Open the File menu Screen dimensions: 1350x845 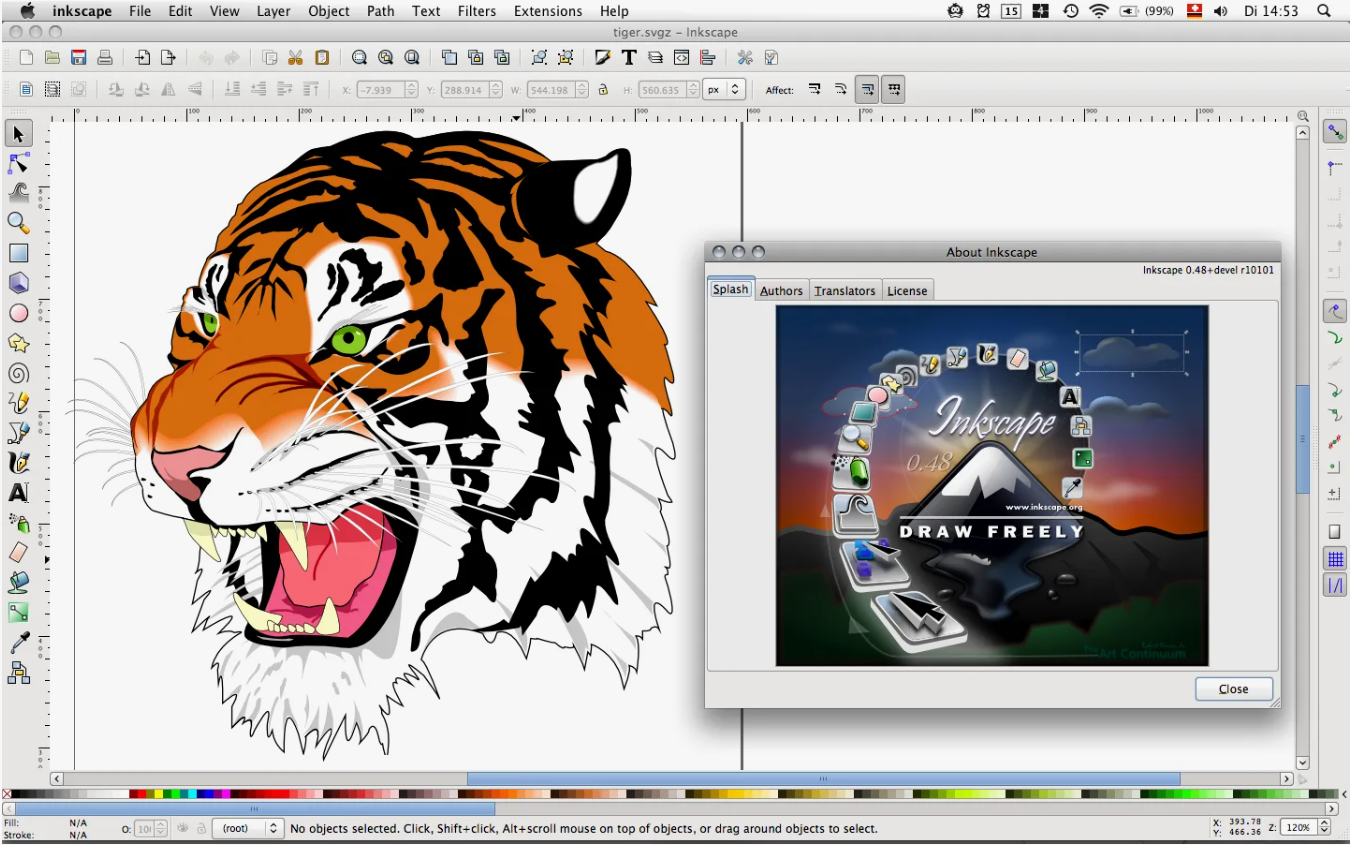click(x=140, y=11)
